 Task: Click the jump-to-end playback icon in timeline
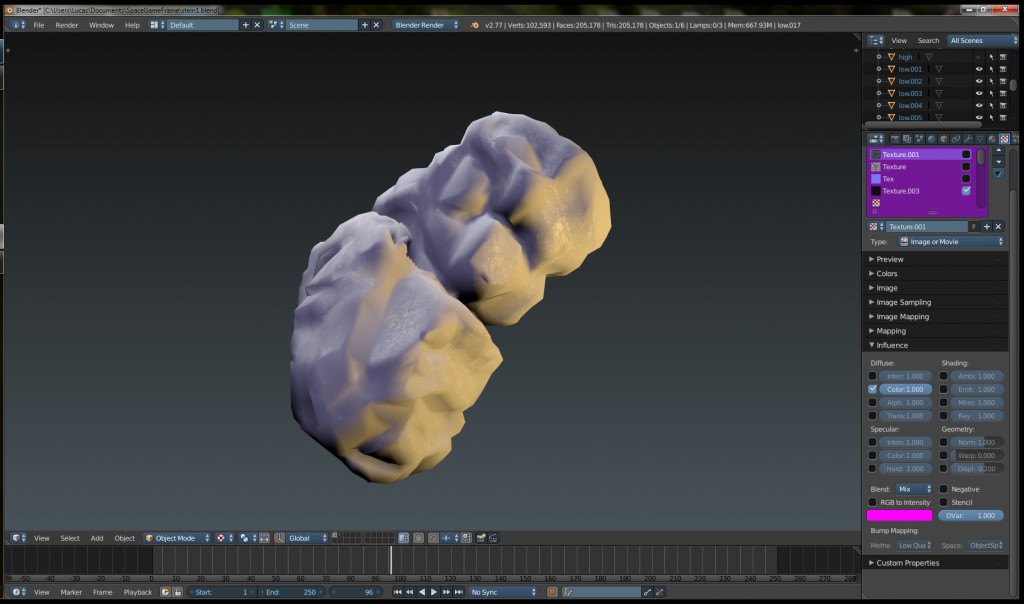pyautogui.click(x=458, y=591)
